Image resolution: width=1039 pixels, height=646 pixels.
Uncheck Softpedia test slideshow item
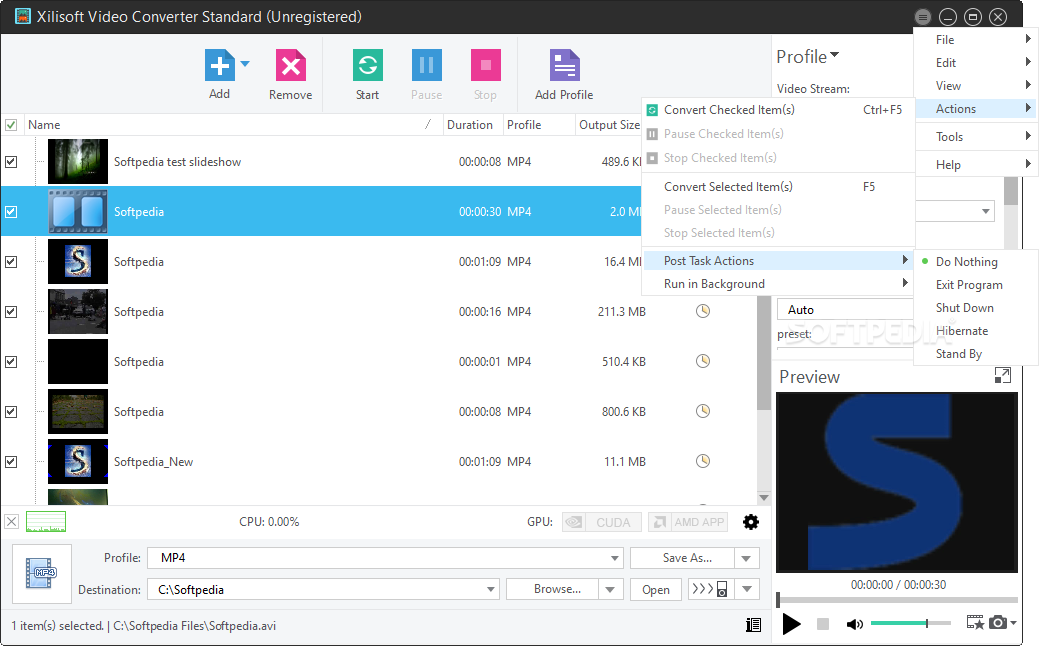click(11, 162)
